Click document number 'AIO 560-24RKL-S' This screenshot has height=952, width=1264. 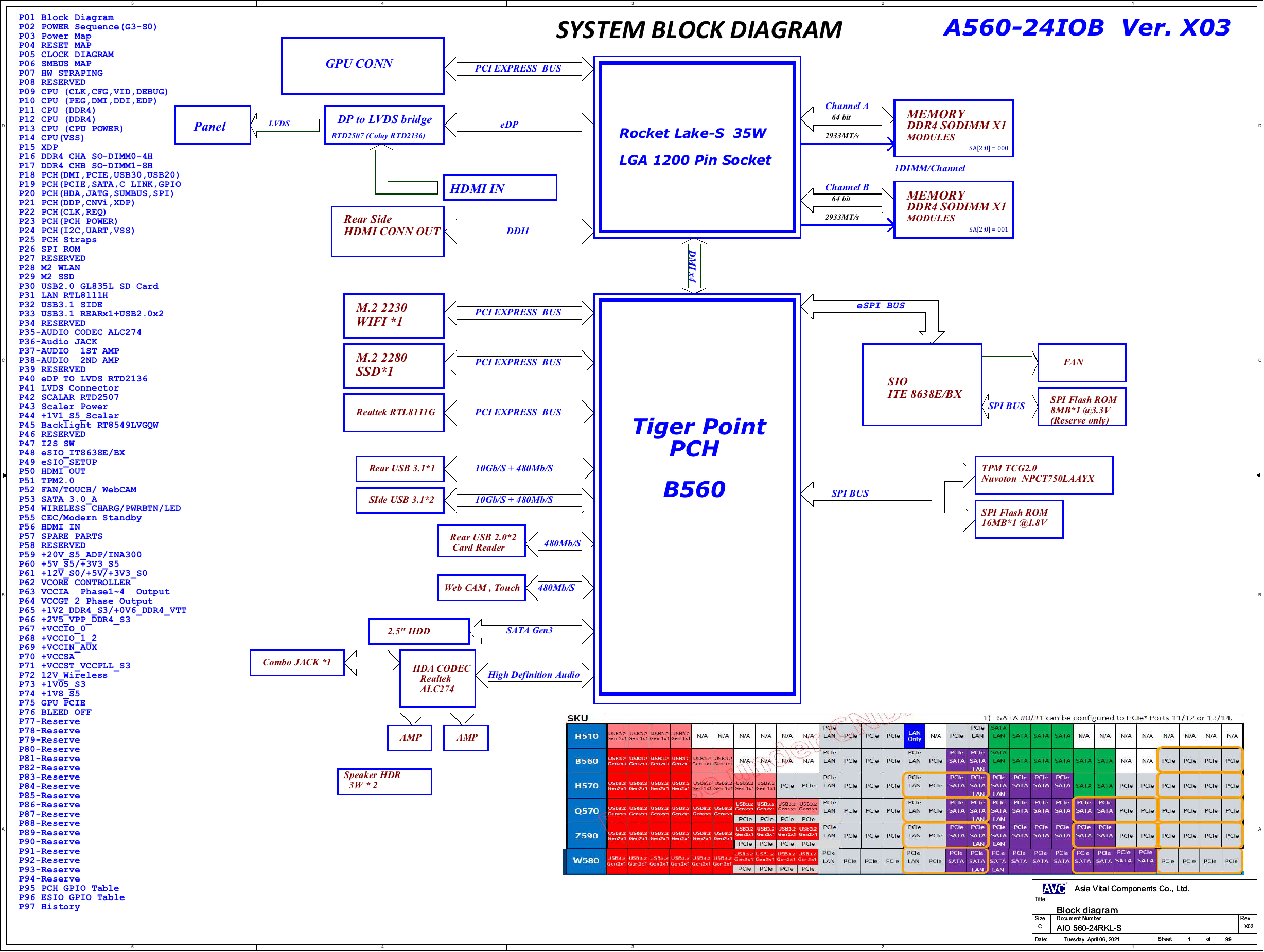click(x=1089, y=928)
